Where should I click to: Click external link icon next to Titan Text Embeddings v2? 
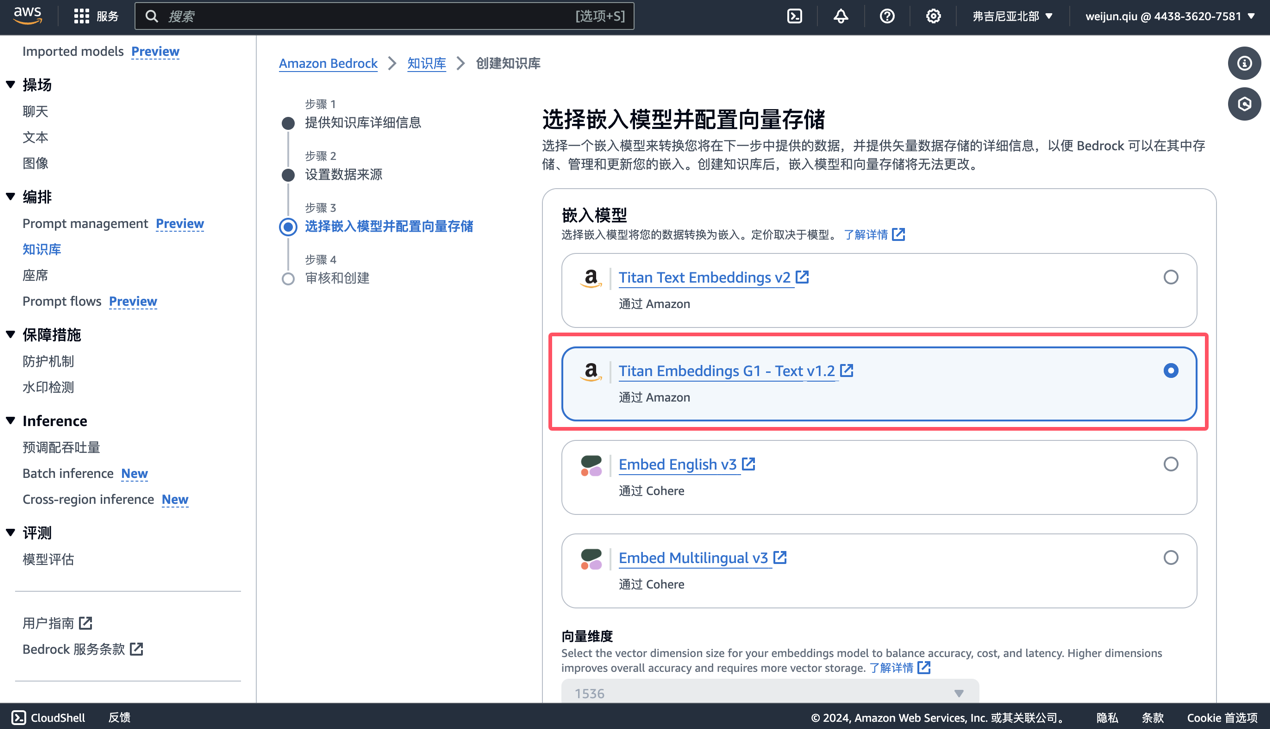point(803,277)
